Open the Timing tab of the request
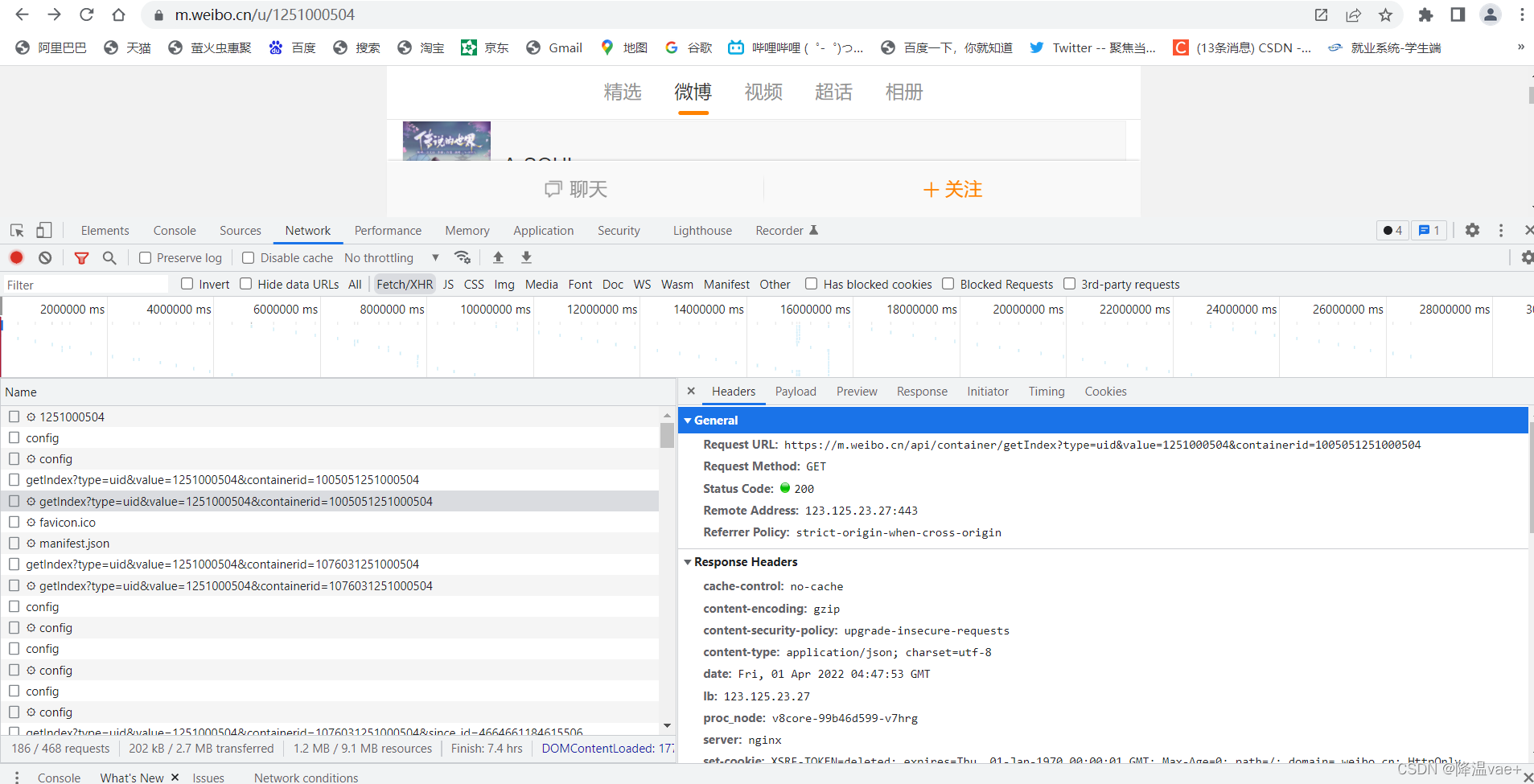The height and width of the screenshot is (784, 1534). [x=1047, y=392]
